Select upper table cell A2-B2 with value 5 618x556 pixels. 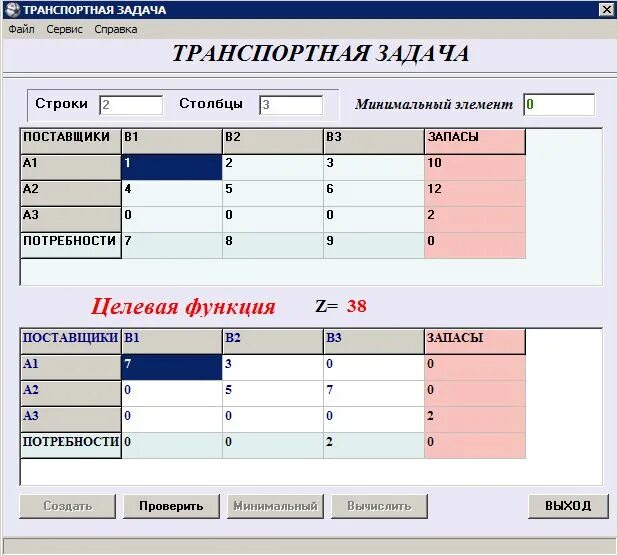[273, 193]
